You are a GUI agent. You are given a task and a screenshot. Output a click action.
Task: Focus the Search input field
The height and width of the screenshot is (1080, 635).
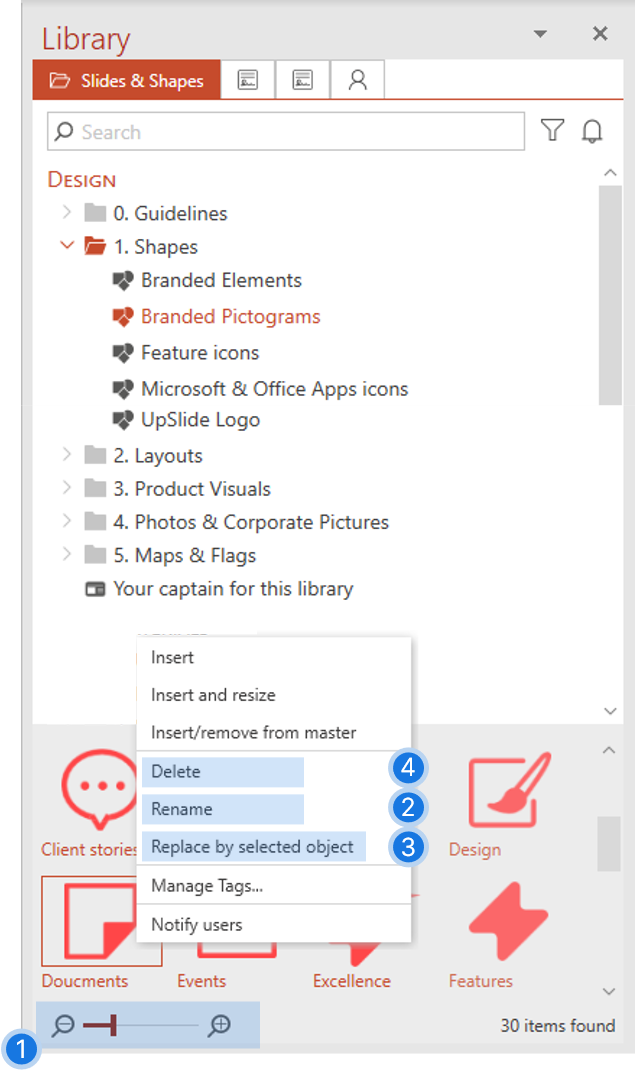click(x=286, y=131)
